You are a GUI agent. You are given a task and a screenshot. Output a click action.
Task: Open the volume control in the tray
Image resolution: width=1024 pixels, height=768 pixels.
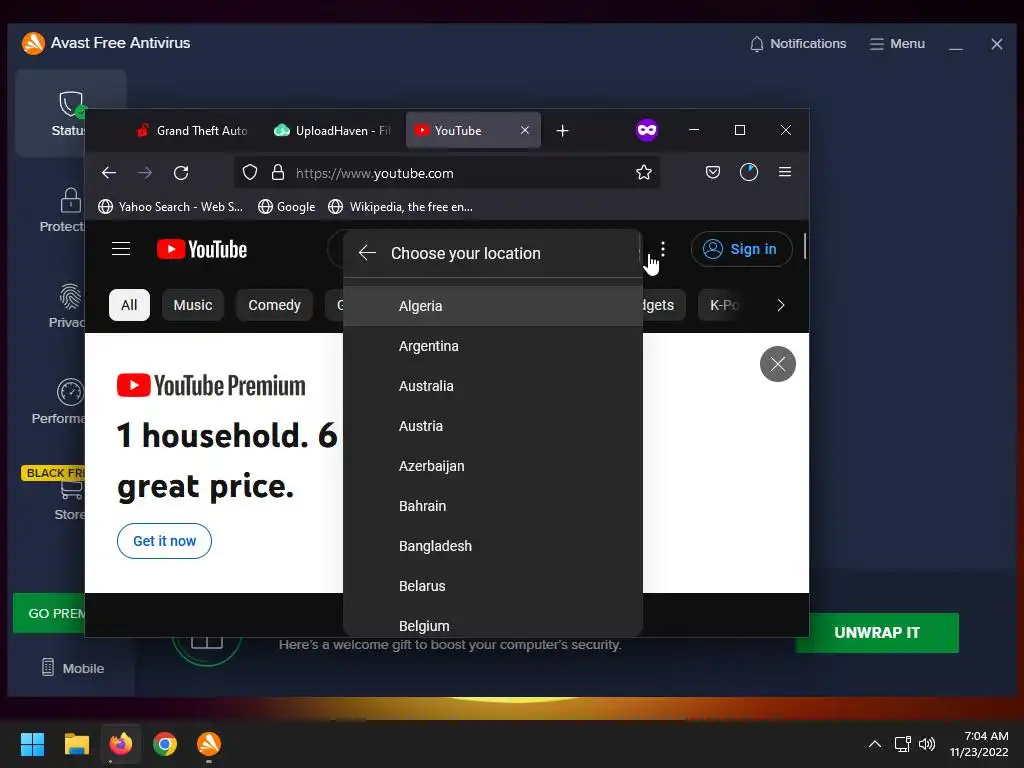click(x=927, y=744)
